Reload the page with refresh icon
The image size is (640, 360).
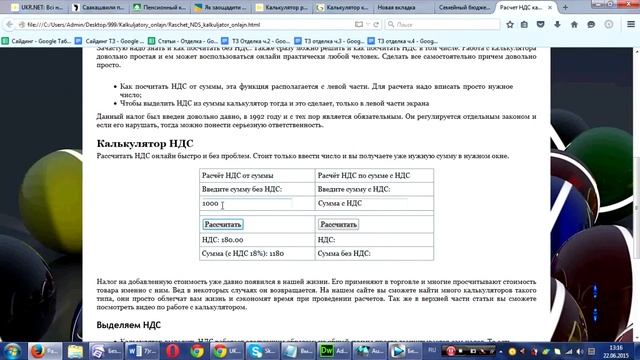pos(376,24)
